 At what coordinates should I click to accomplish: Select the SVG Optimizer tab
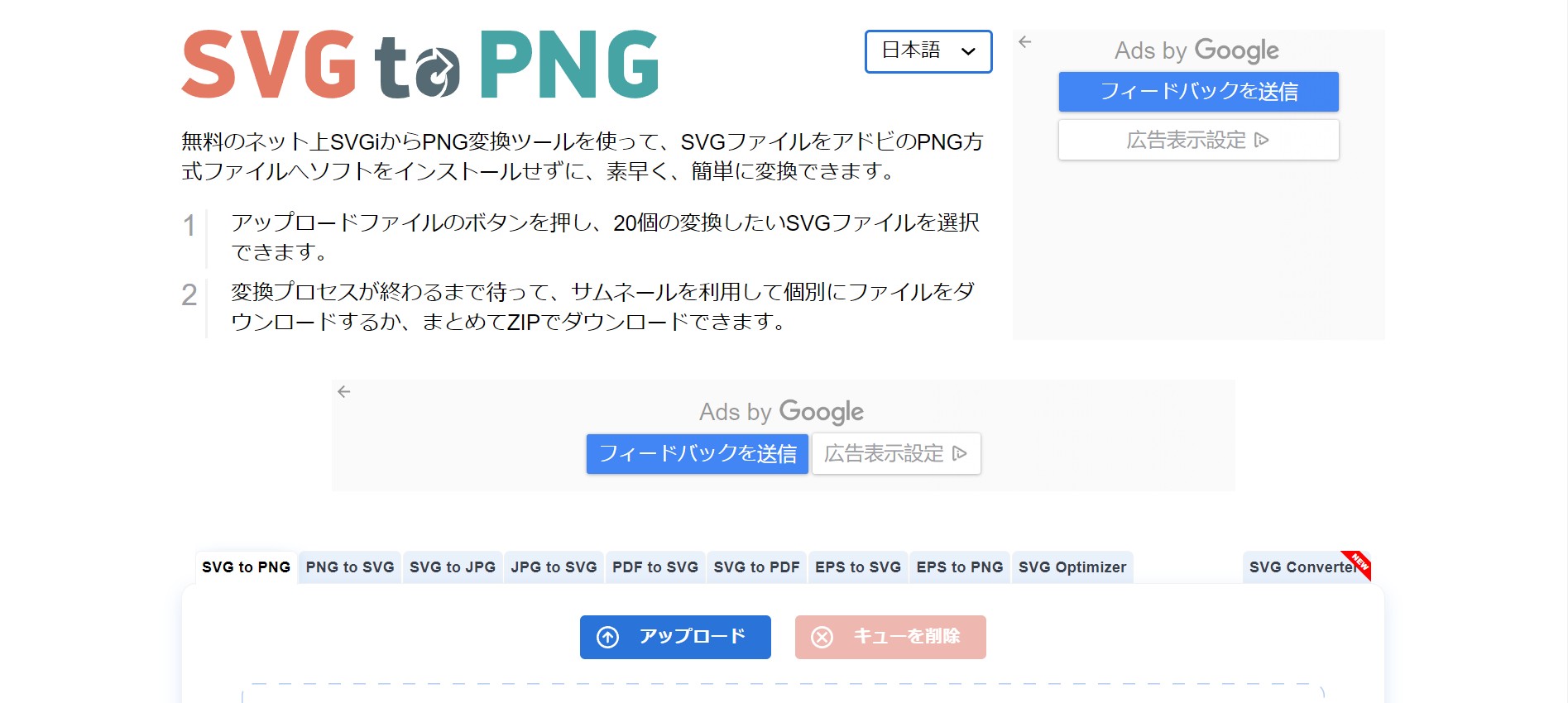1072,567
